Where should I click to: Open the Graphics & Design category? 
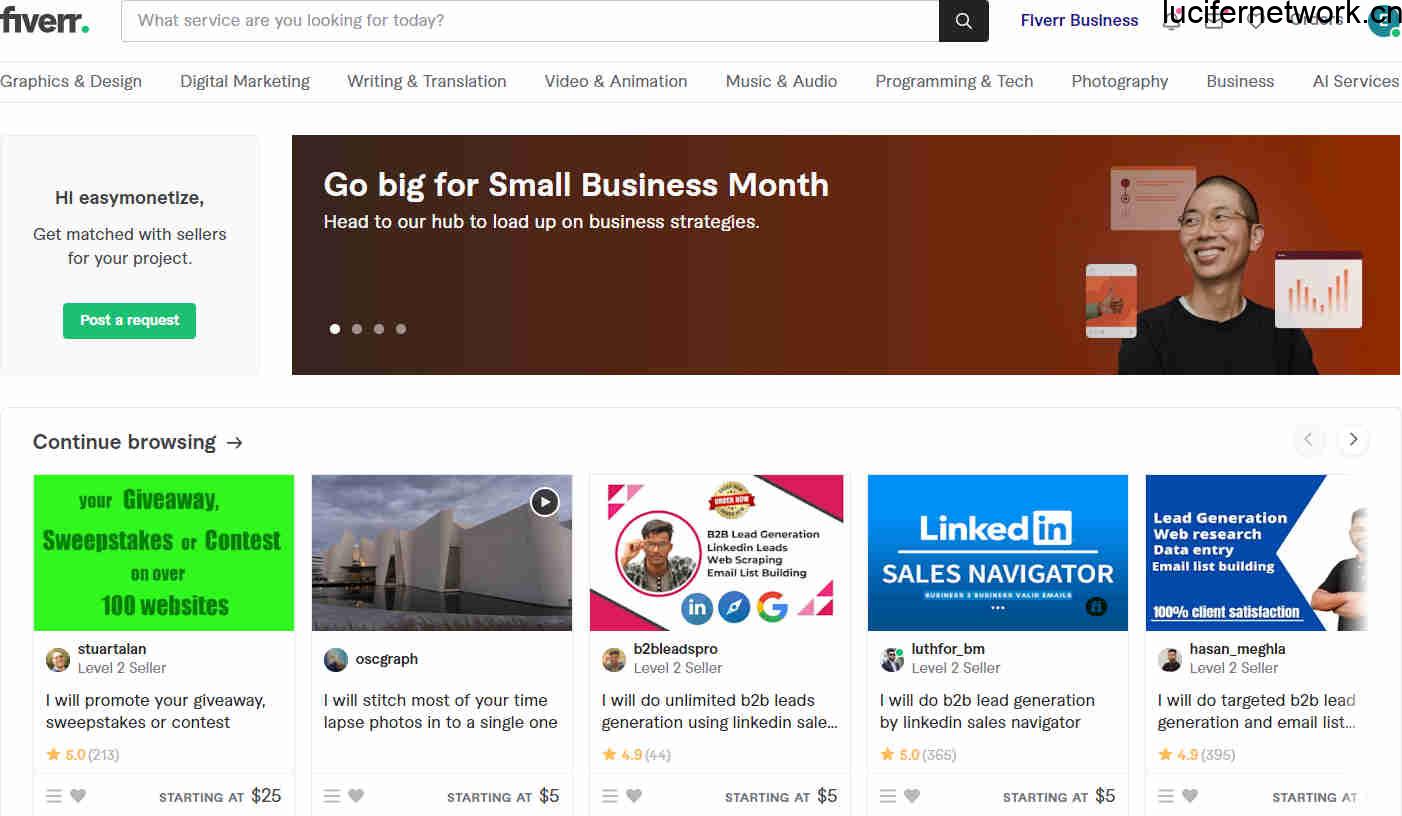(71, 81)
